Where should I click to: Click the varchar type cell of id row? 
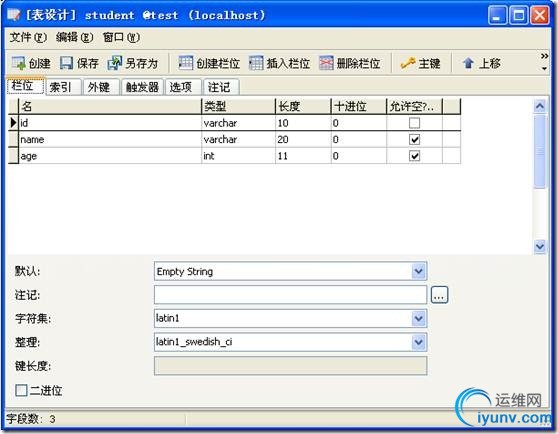[238, 123]
